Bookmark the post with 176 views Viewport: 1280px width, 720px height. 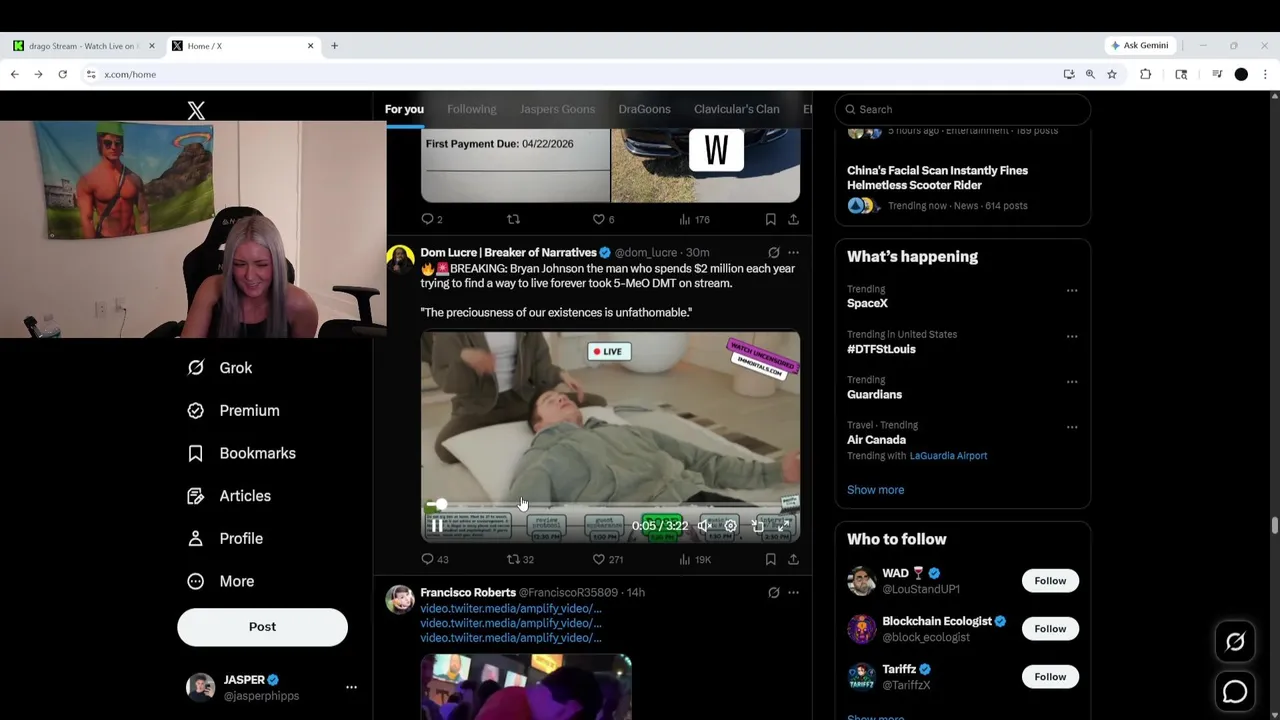[770, 219]
